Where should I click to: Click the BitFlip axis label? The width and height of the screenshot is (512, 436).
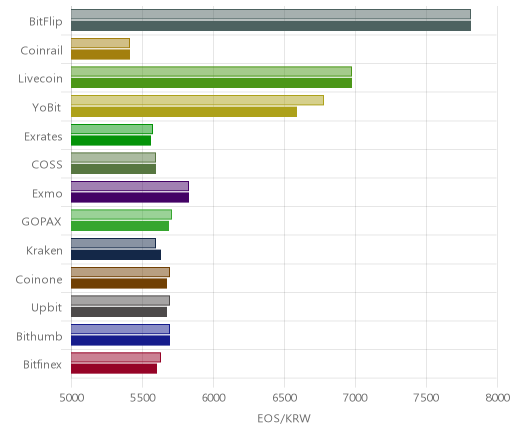(x=46, y=22)
